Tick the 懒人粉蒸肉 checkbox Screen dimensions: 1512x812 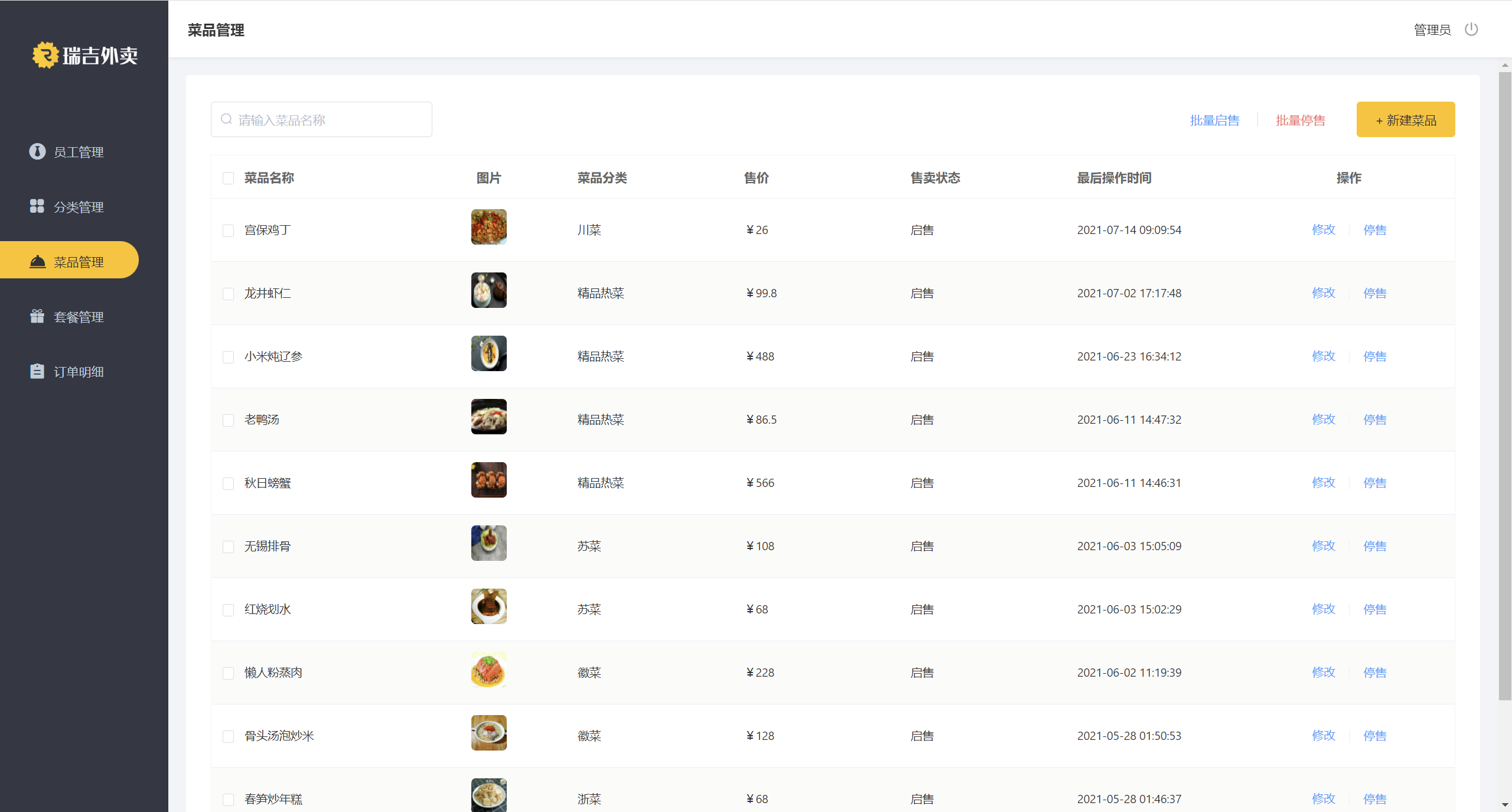[228, 673]
